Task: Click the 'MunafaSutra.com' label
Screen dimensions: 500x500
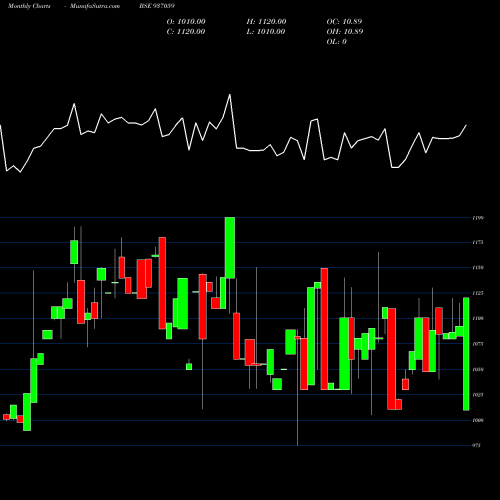Action: pos(95,6)
